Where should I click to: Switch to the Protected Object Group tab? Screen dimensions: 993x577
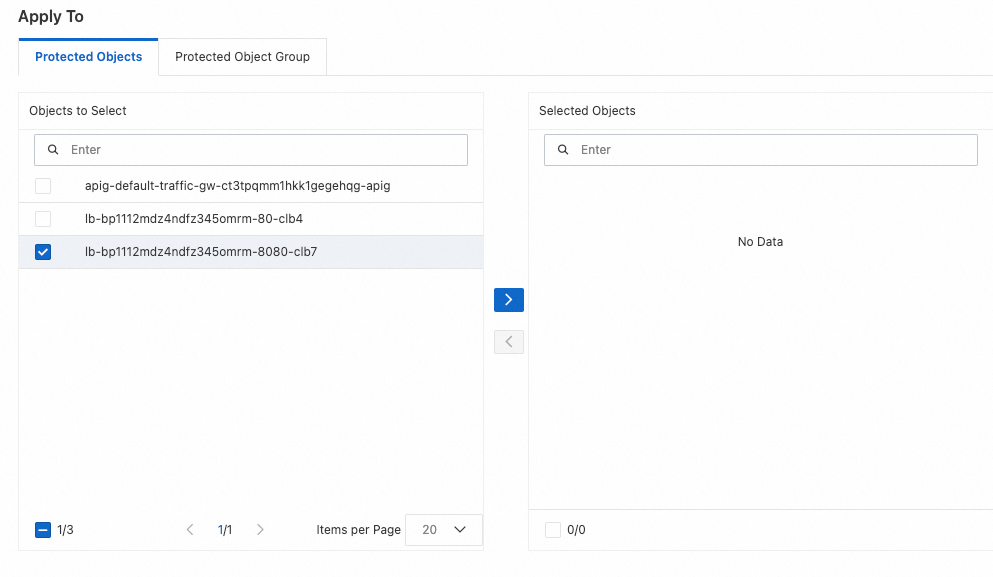[243, 57]
